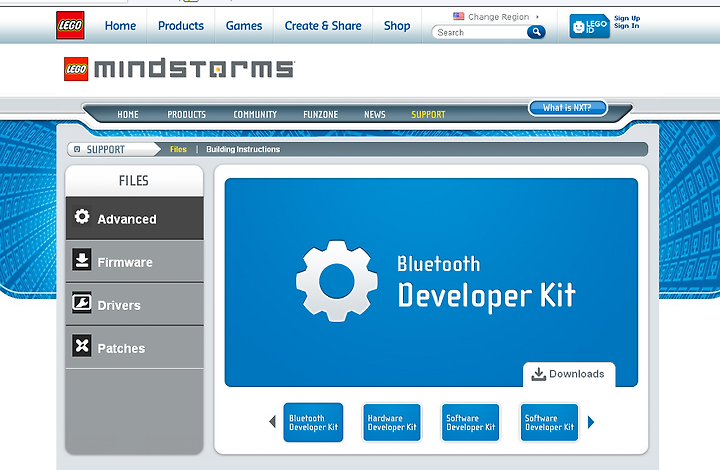Open the Games top menu
Screen dimensions: 720x470
point(244,26)
